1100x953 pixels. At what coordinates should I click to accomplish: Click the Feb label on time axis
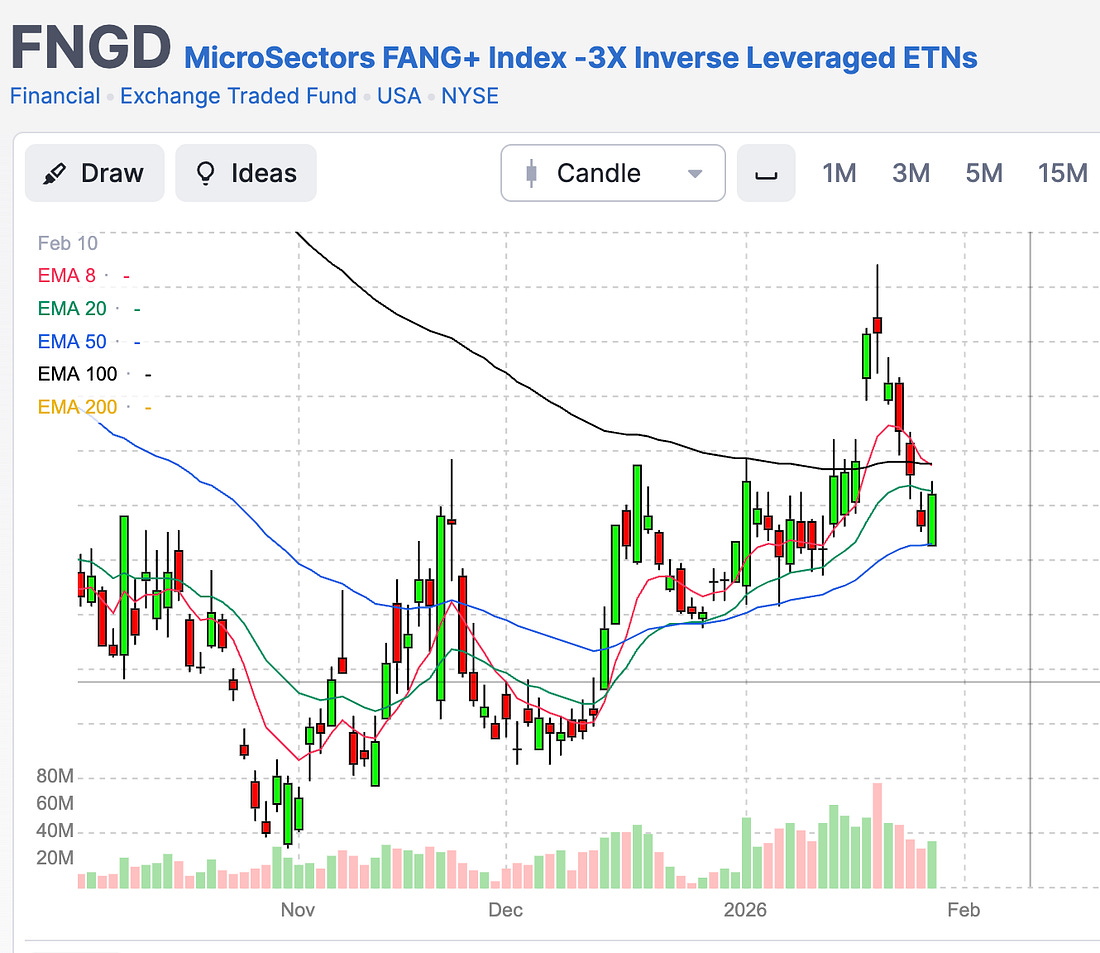pyautogui.click(x=963, y=910)
